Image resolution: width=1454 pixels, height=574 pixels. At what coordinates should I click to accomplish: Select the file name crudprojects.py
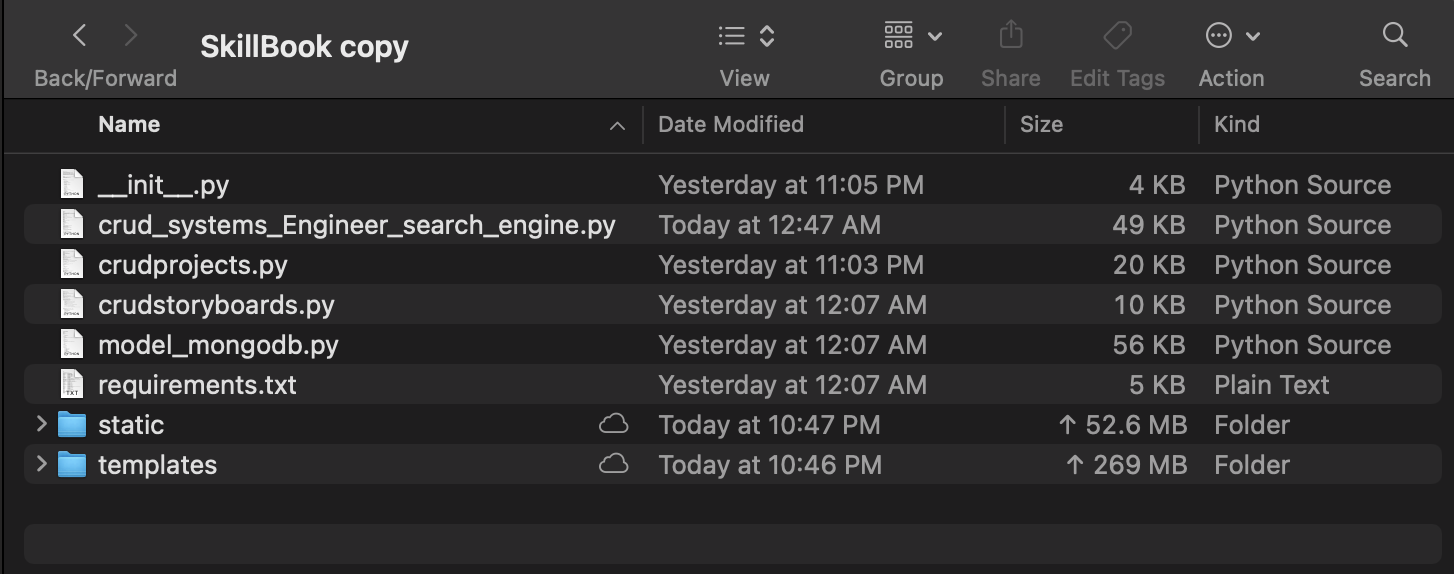[x=193, y=265]
